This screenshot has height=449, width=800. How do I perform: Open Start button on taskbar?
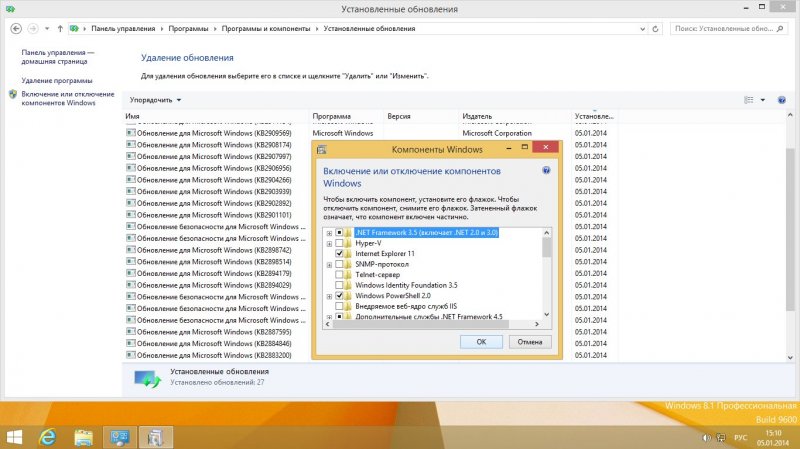click(14, 437)
